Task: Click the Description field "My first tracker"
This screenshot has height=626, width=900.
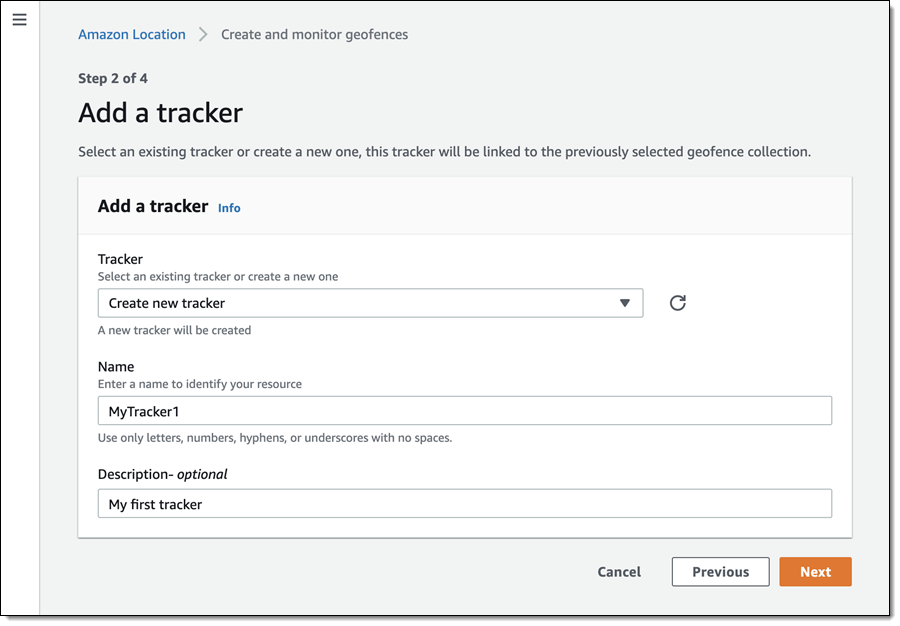Action: pyautogui.click(x=464, y=504)
